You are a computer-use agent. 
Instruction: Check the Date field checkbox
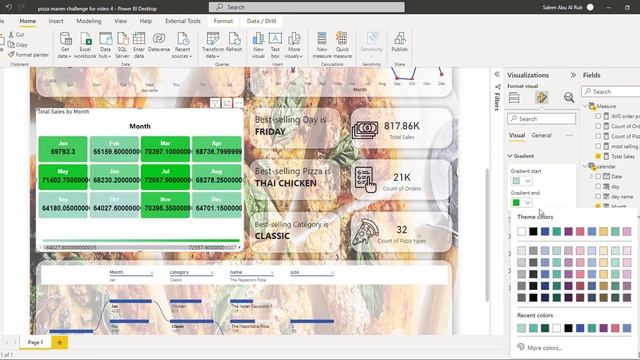click(x=598, y=176)
